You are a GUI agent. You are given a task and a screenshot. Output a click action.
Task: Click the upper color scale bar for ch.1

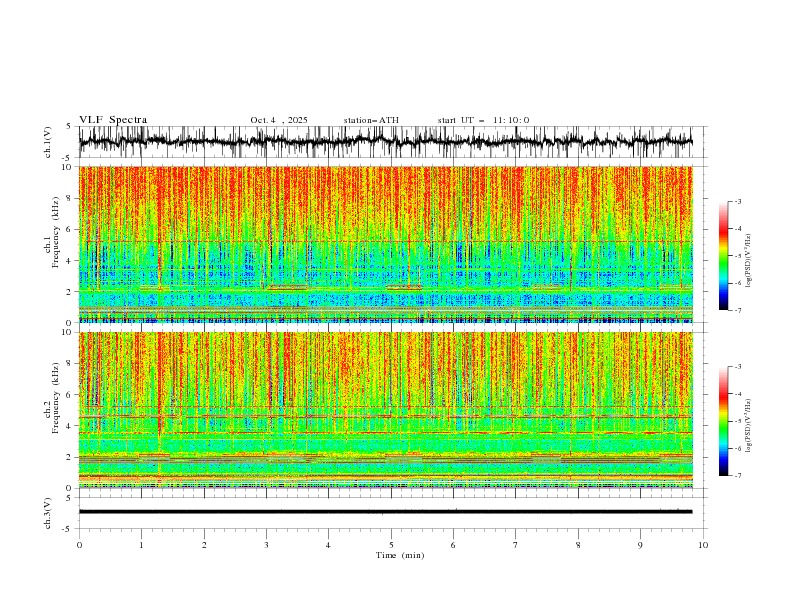(x=724, y=256)
